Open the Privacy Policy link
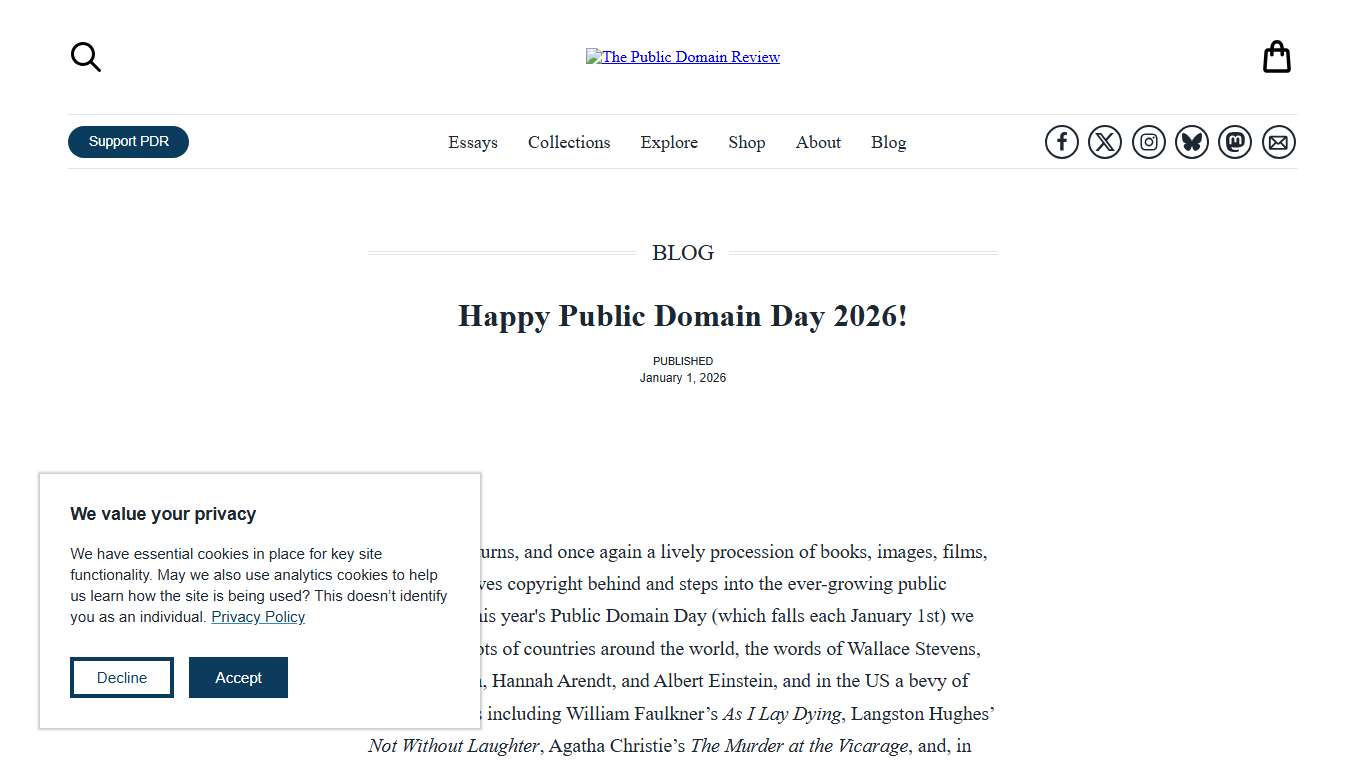Viewport: 1366px width, 768px height. click(257, 617)
